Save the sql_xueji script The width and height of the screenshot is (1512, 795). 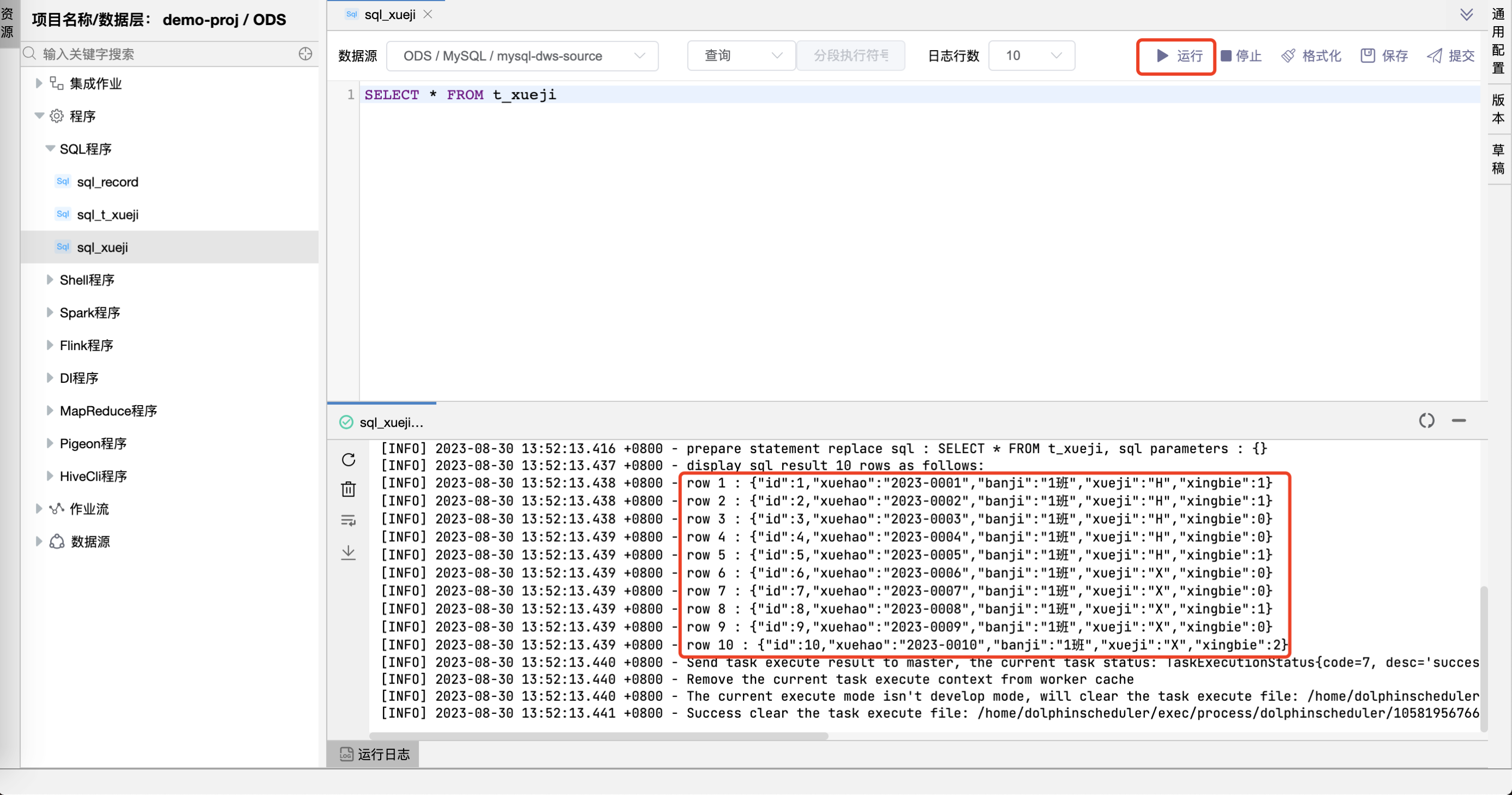pos(1384,56)
